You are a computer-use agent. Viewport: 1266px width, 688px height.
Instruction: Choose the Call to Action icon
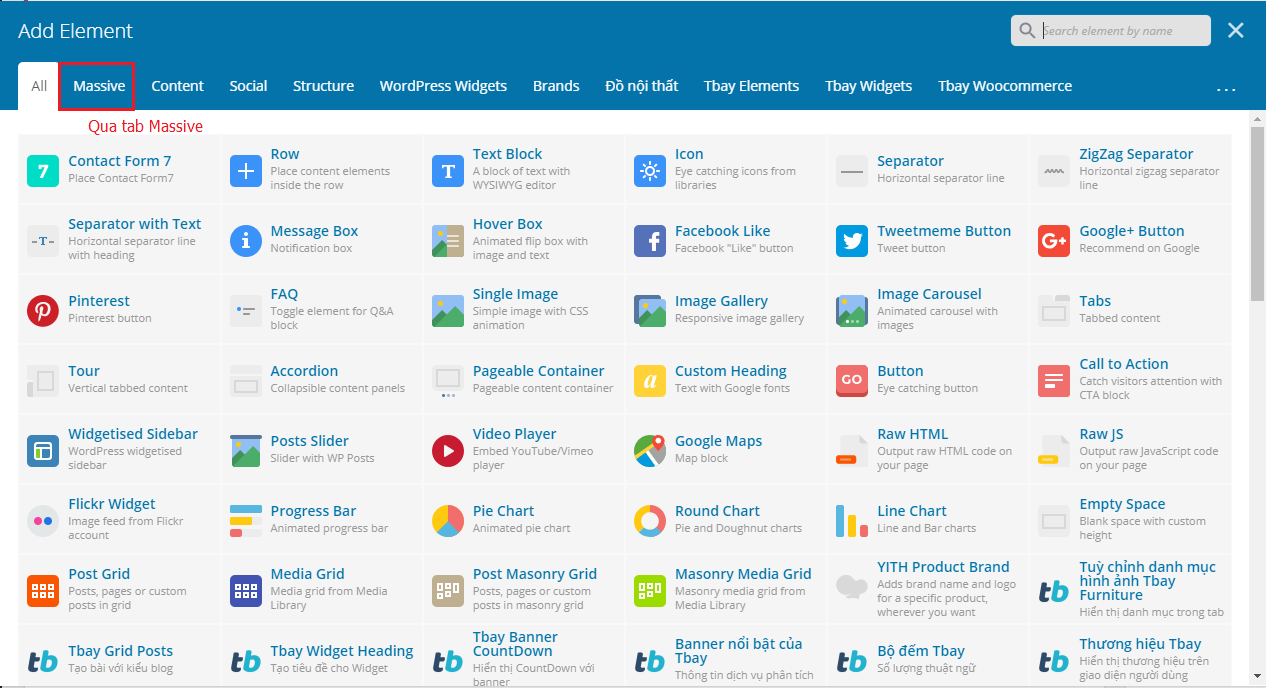(1054, 381)
